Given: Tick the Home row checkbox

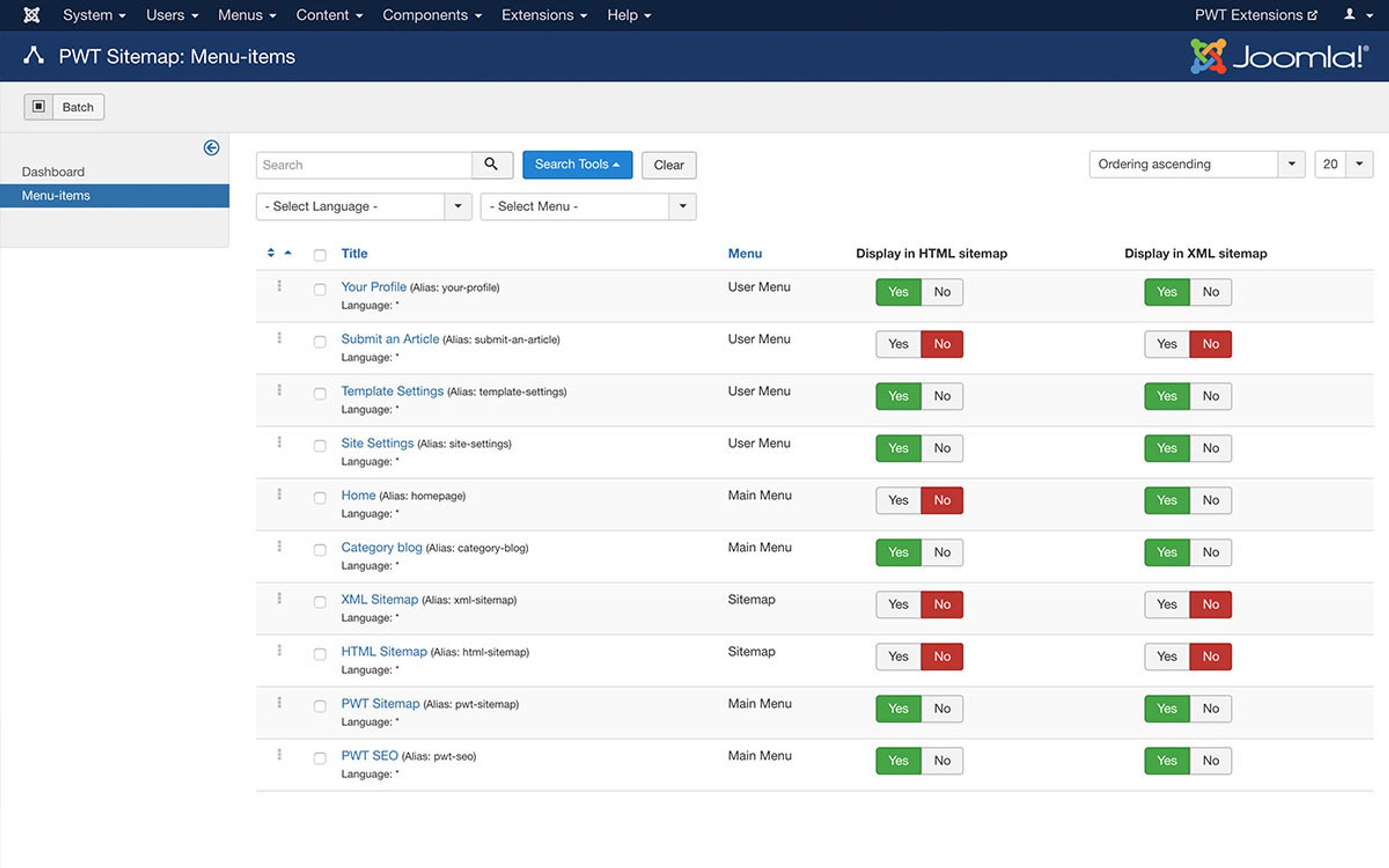Looking at the screenshot, I should (x=319, y=498).
